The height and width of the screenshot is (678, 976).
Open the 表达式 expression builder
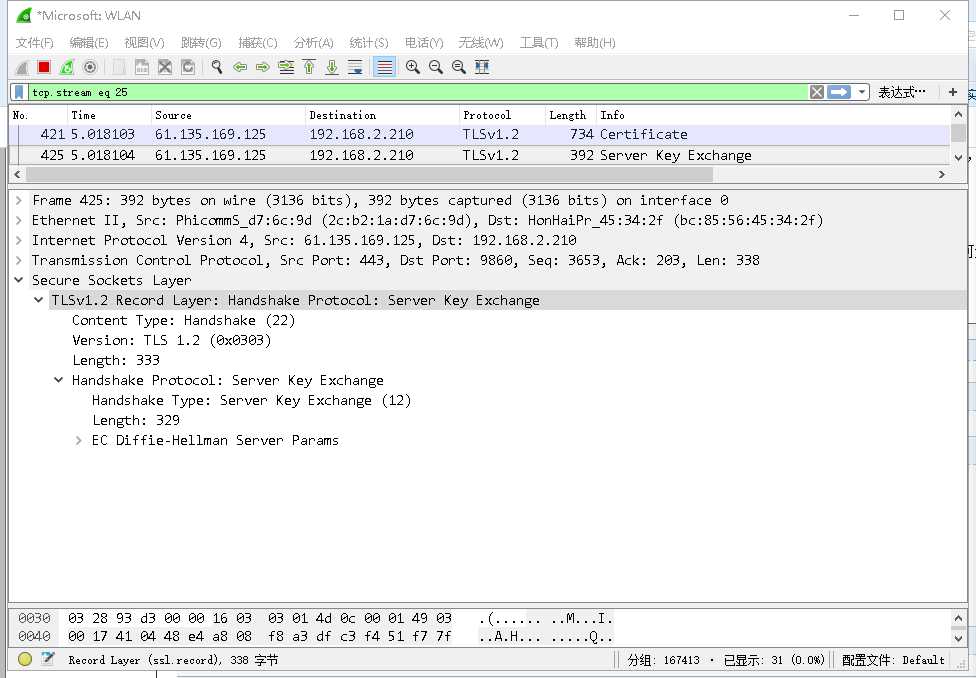(901, 92)
